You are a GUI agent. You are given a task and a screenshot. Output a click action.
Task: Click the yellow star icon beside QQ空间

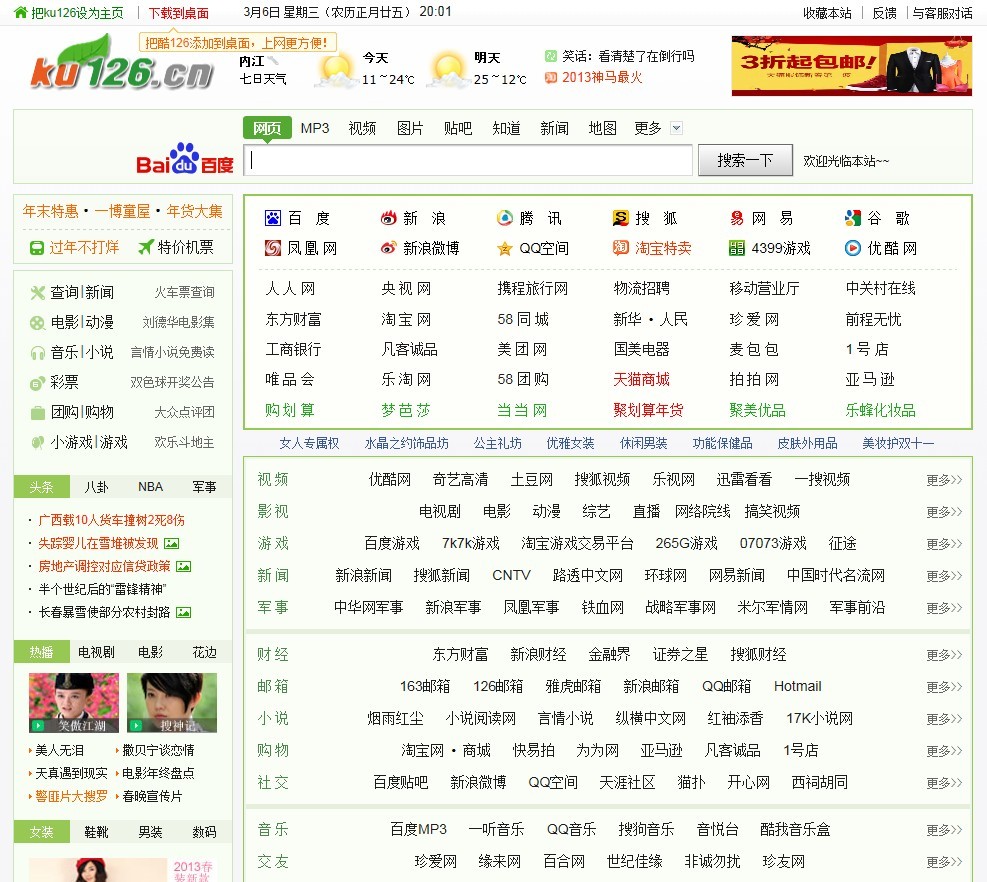503,248
